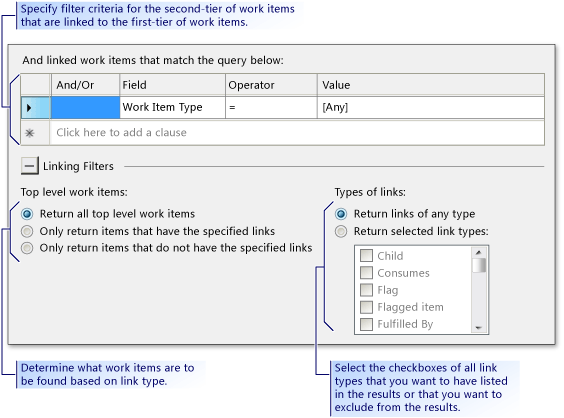The image size is (564, 418).
Task: Check the Child link type checkbox
Action: tap(366, 256)
